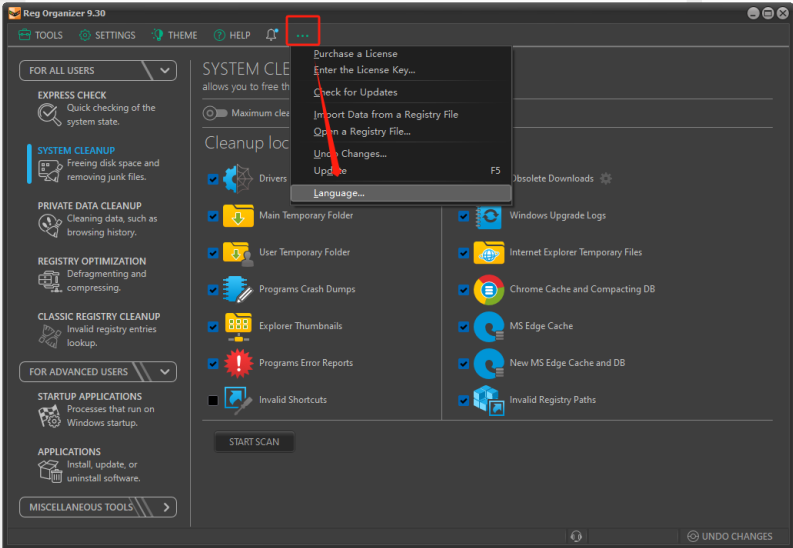
Task: Uncheck Internet Explorer Temporary Files checkbox
Action: coord(463,253)
